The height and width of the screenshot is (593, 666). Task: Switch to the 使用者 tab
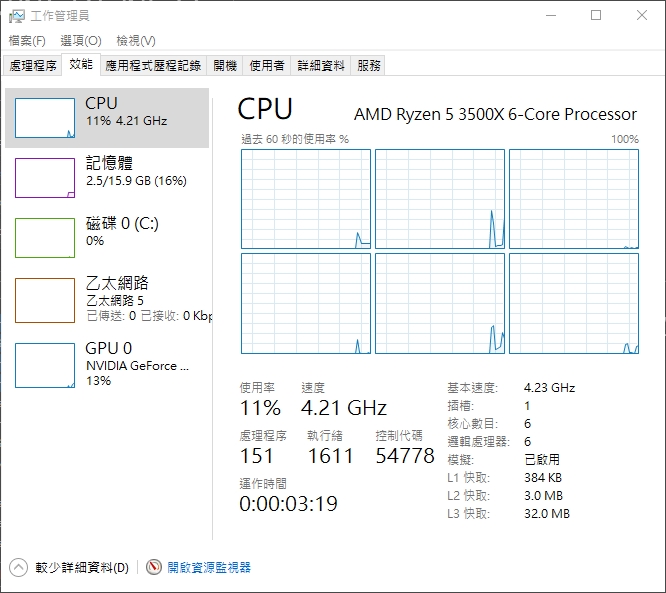click(x=267, y=65)
